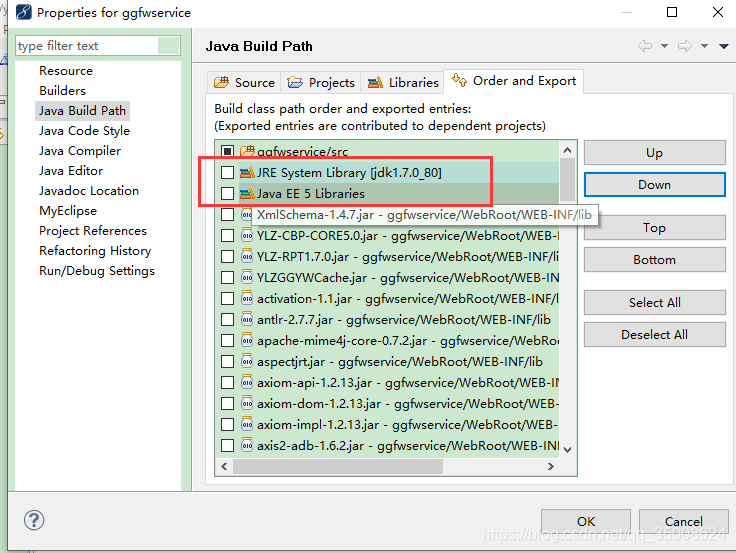Viewport: 736px width, 553px height.
Task: Check the activation-1.1.jar checkbox
Action: [x=227, y=298]
